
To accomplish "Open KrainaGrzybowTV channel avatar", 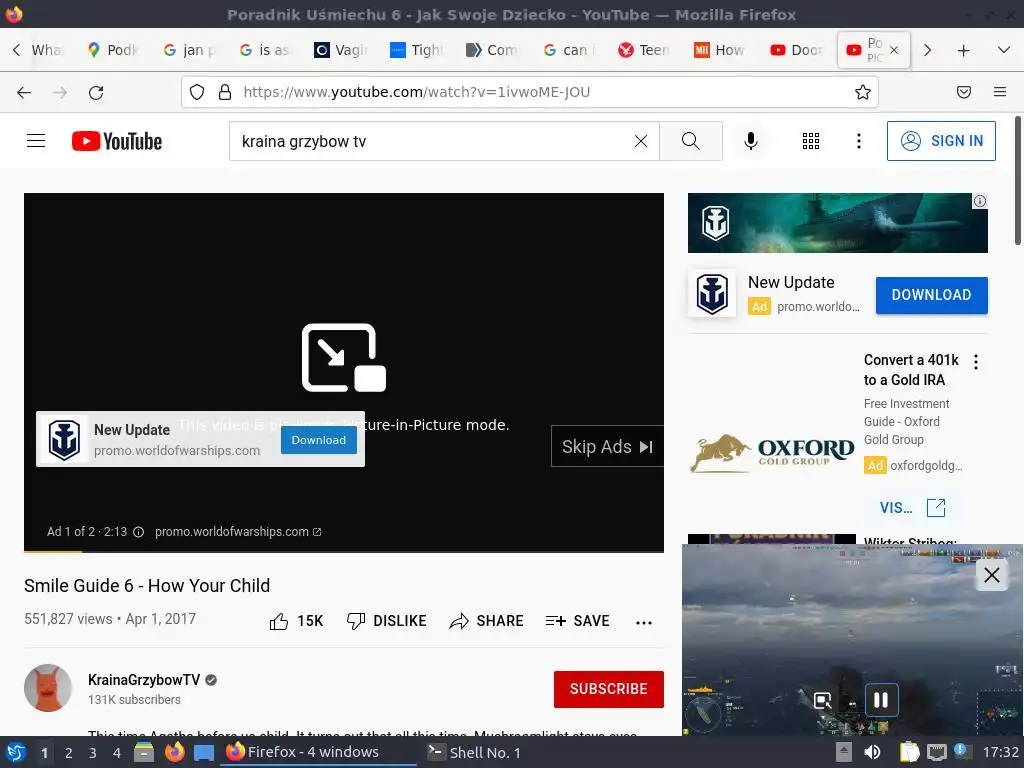I will point(48,688).
